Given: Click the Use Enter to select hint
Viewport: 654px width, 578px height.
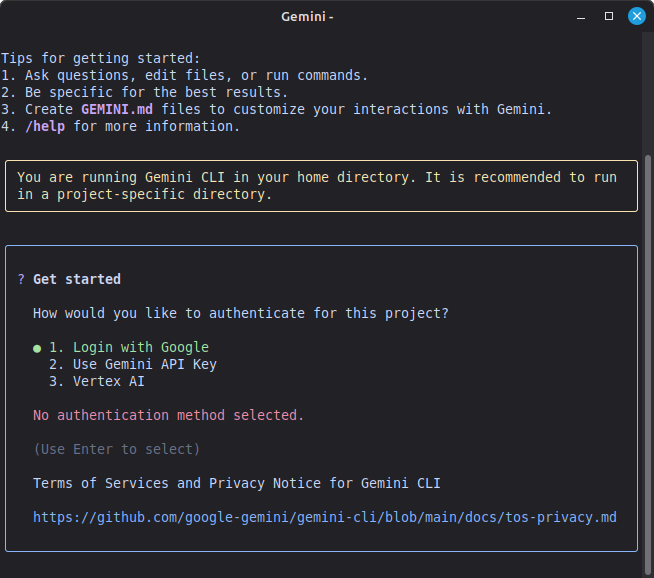Looking at the screenshot, I should pos(116,449).
